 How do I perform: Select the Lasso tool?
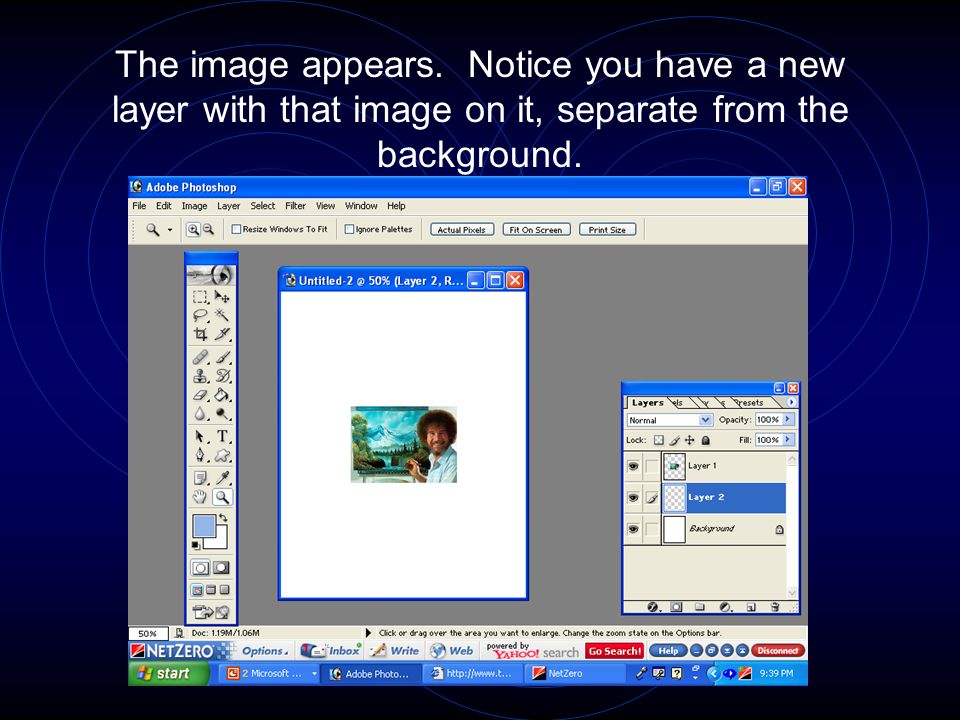(x=200, y=315)
